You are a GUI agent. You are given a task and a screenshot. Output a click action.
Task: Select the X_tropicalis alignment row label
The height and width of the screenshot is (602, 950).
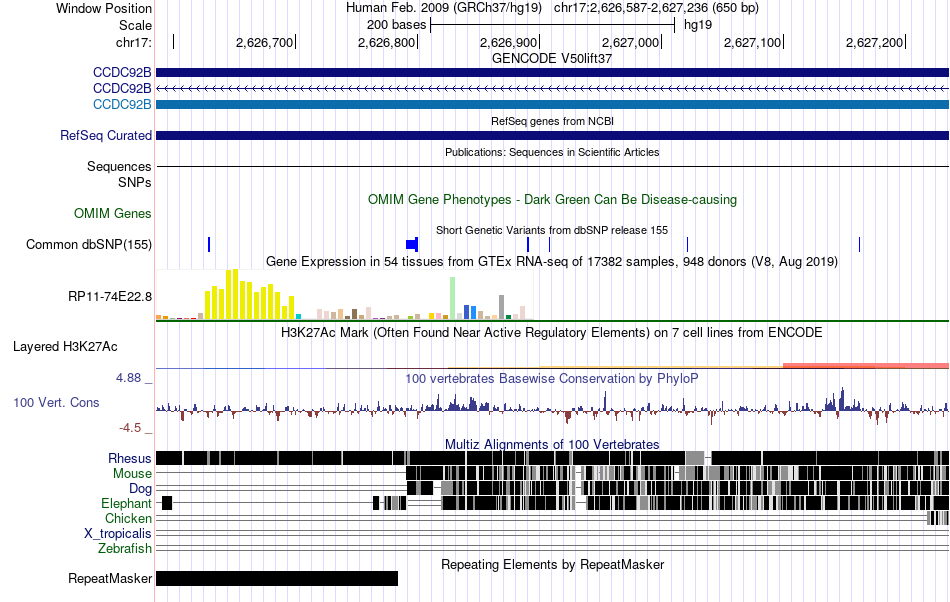[118, 534]
